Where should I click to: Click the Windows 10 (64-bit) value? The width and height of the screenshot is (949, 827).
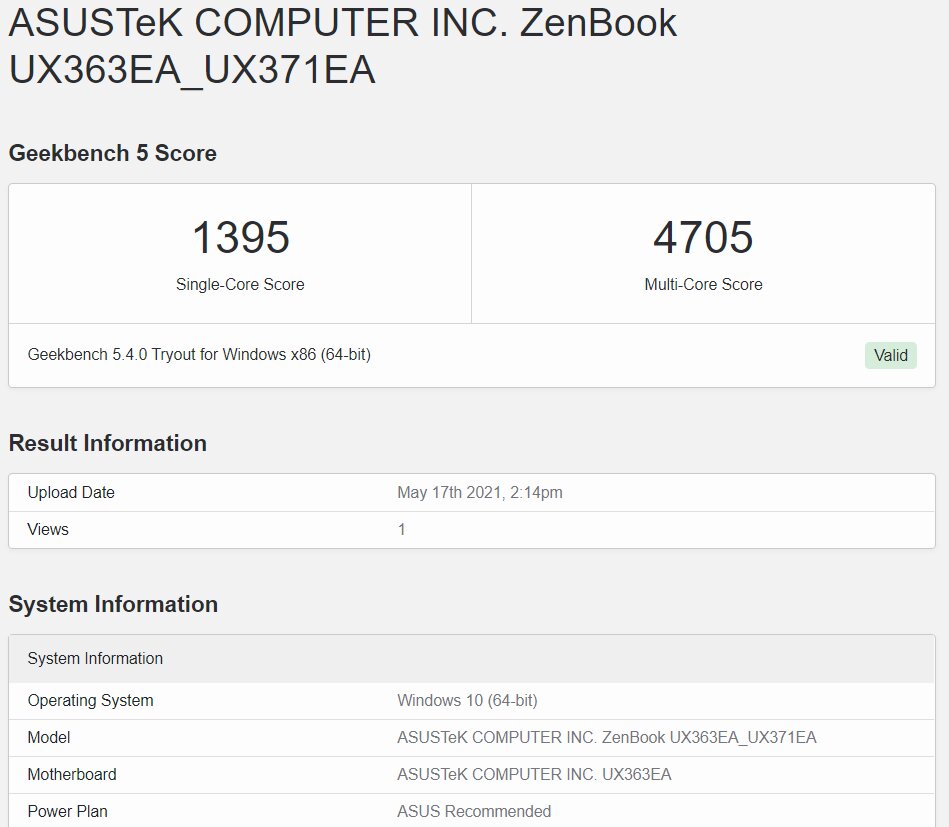click(x=467, y=700)
